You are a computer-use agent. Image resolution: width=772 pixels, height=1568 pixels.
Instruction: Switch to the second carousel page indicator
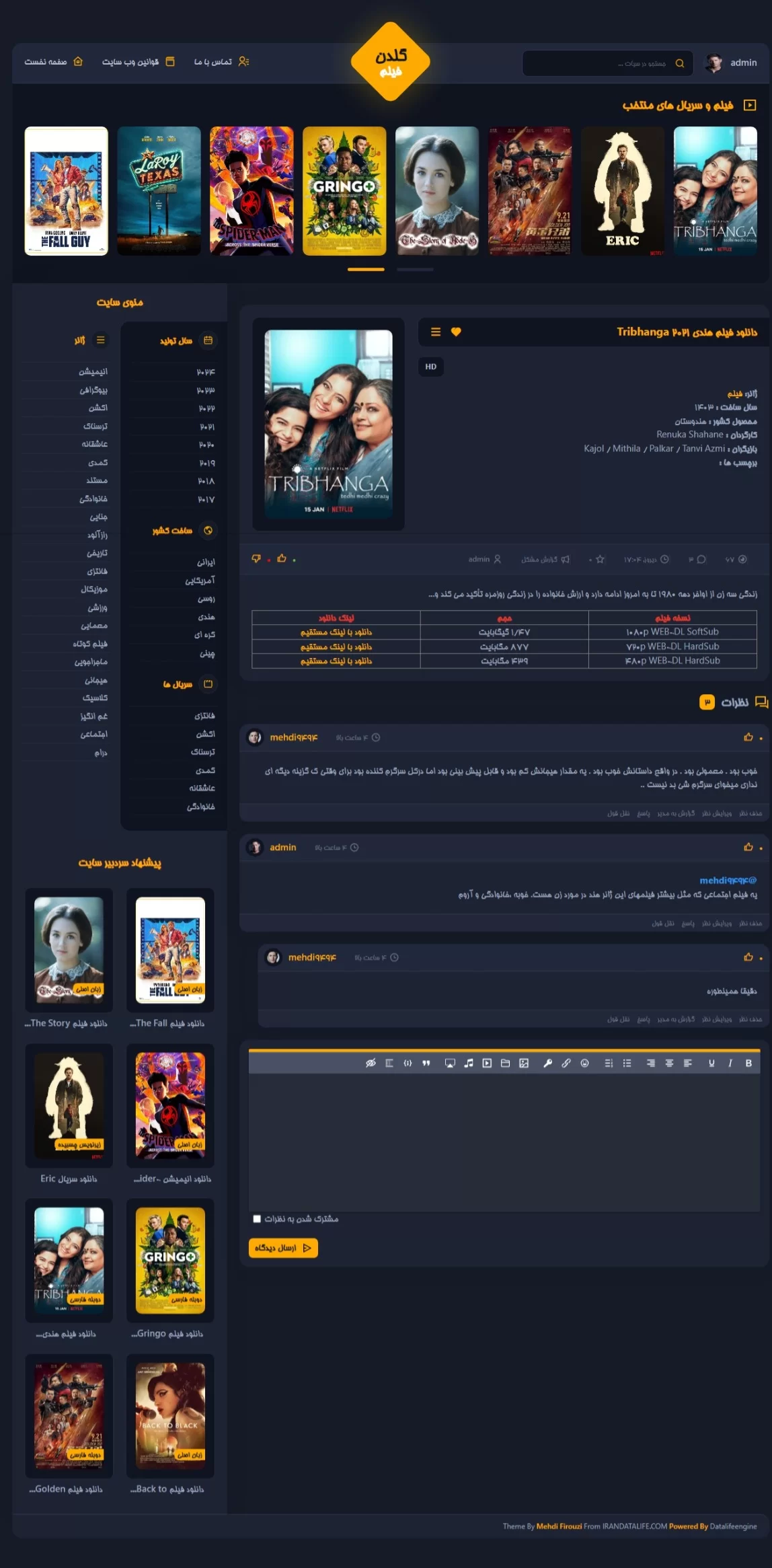tap(415, 269)
